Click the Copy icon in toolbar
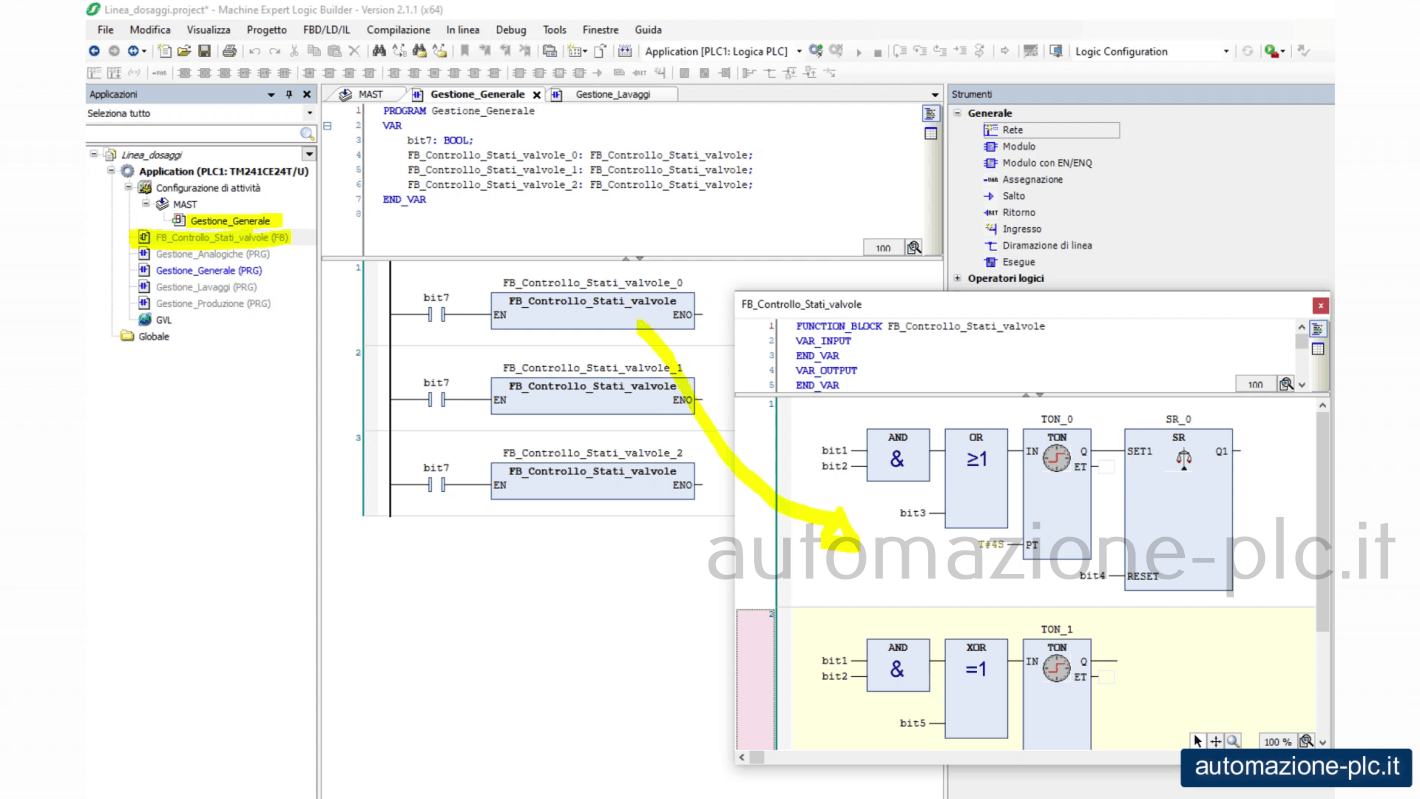This screenshot has height=799, width=1420. [314, 51]
